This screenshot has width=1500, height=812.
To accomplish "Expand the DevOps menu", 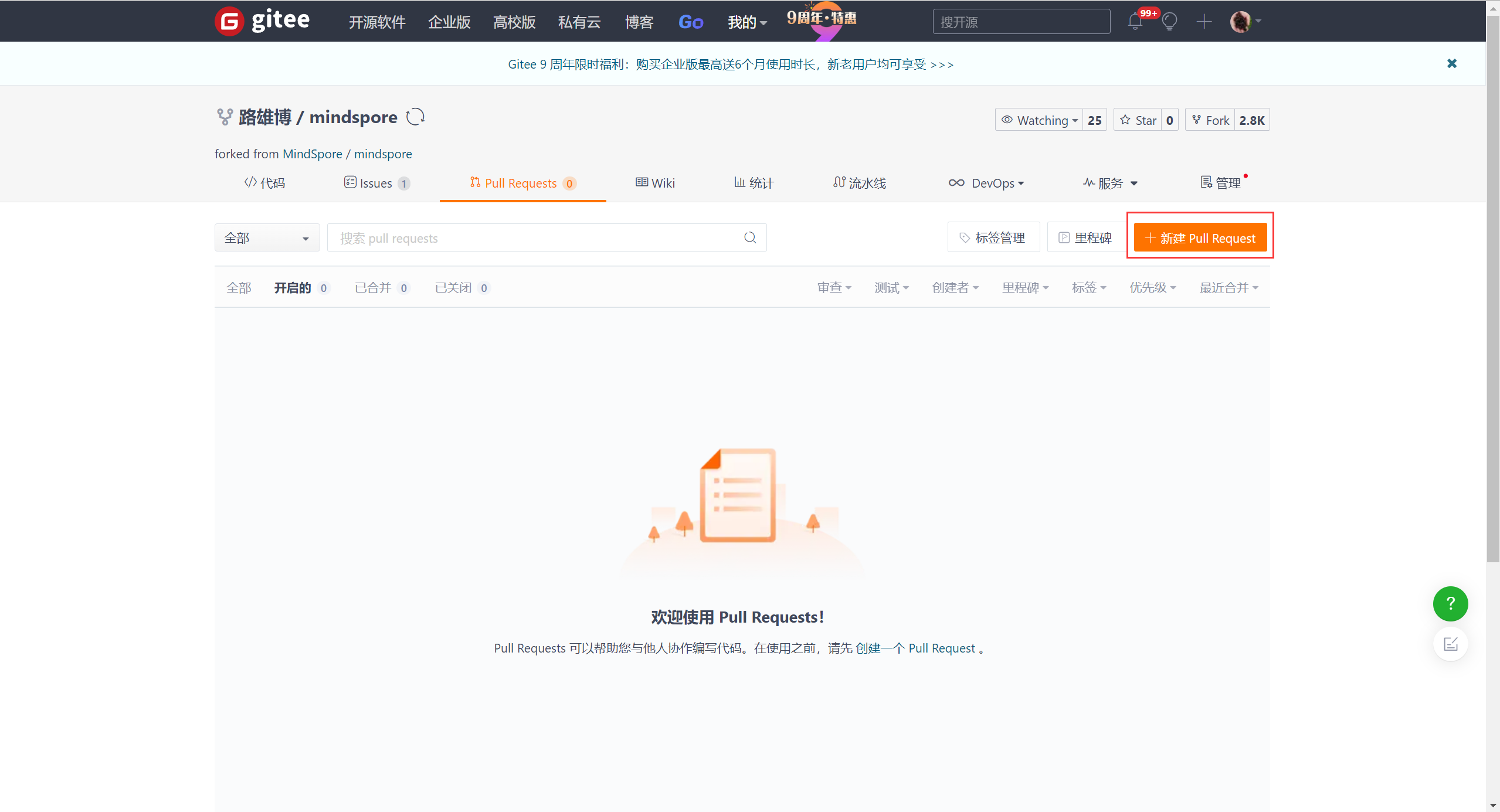I will 987,184.
